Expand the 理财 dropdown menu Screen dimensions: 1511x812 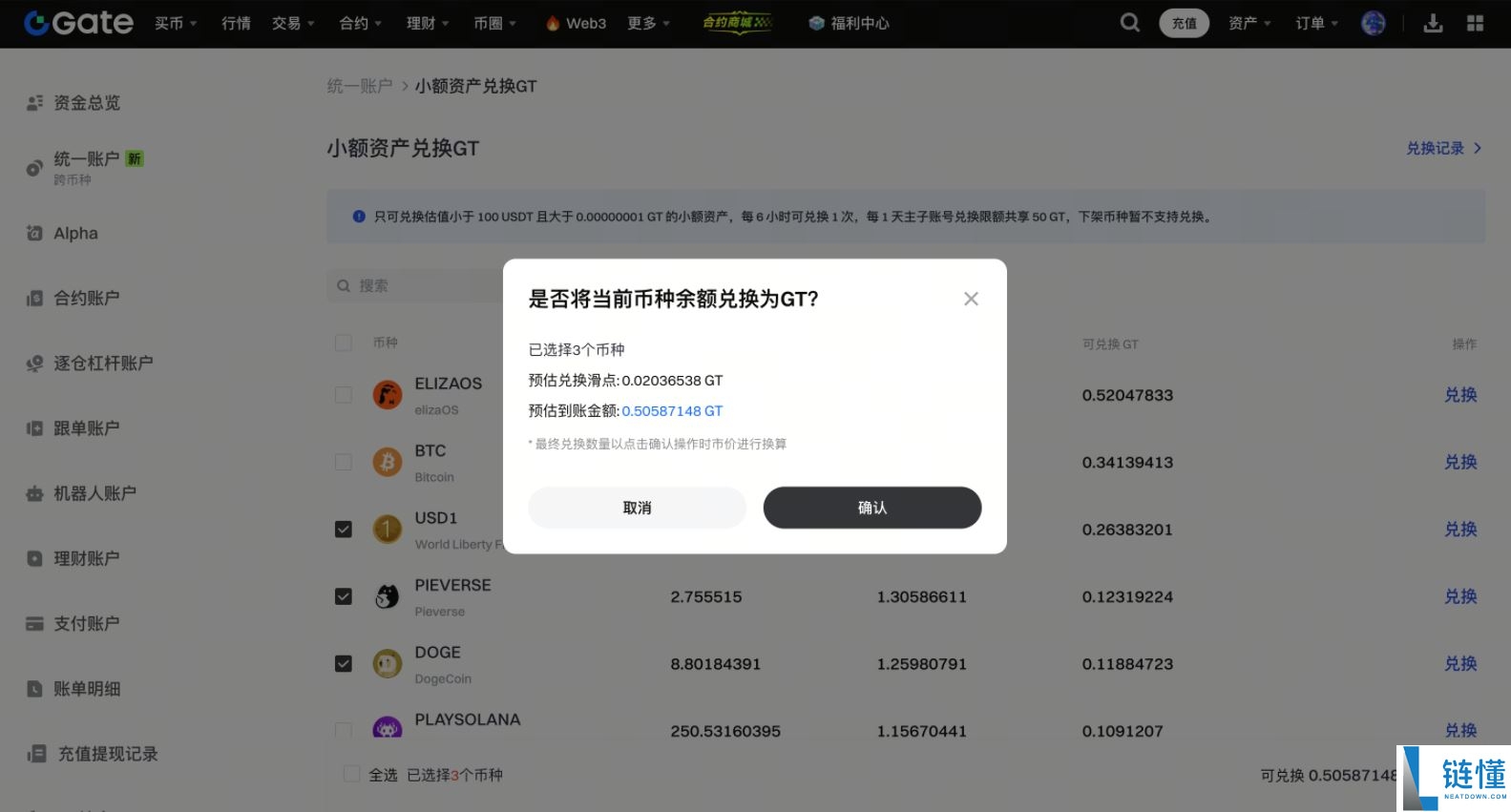(x=428, y=23)
